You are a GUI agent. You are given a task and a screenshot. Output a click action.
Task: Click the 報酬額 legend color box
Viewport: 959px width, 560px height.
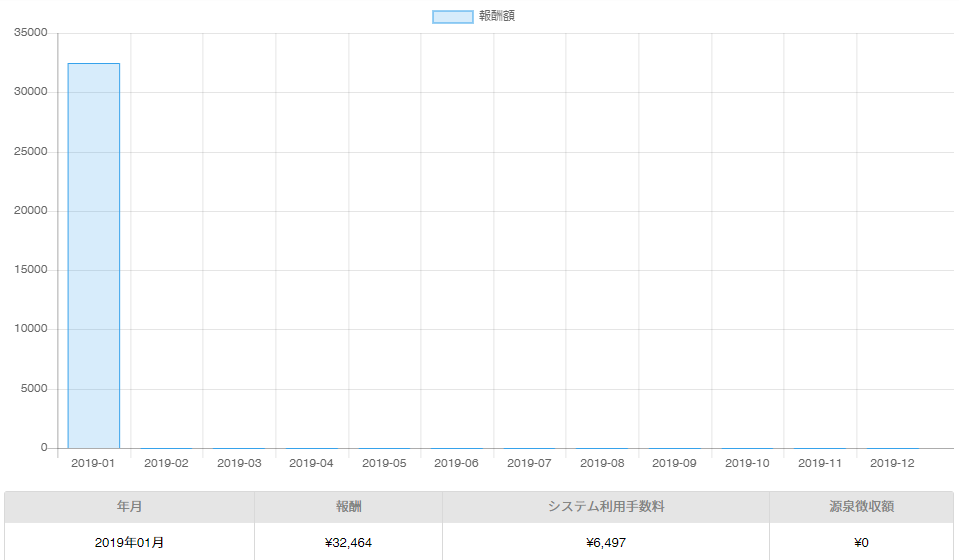coord(452,16)
